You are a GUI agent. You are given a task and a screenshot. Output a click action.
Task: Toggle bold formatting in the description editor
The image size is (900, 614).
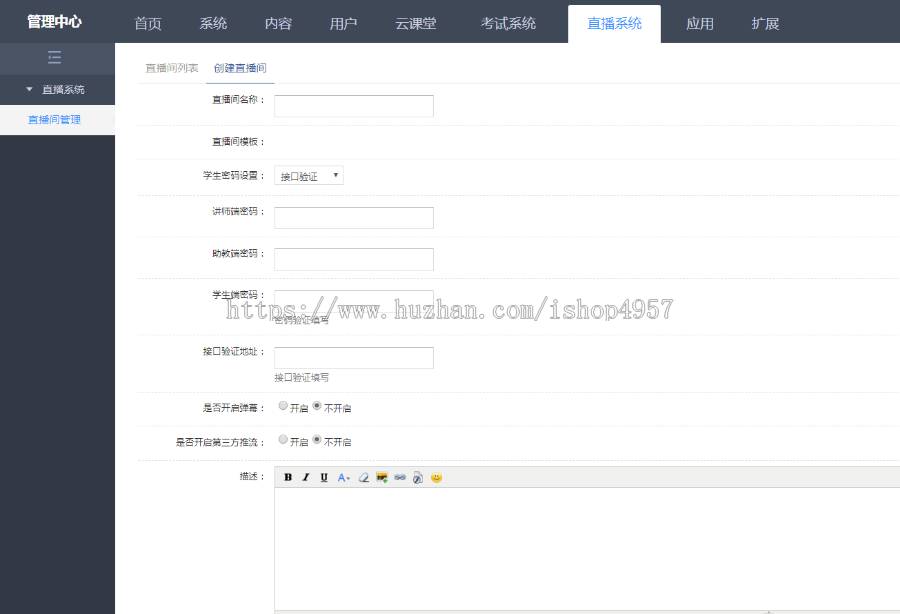pos(288,477)
